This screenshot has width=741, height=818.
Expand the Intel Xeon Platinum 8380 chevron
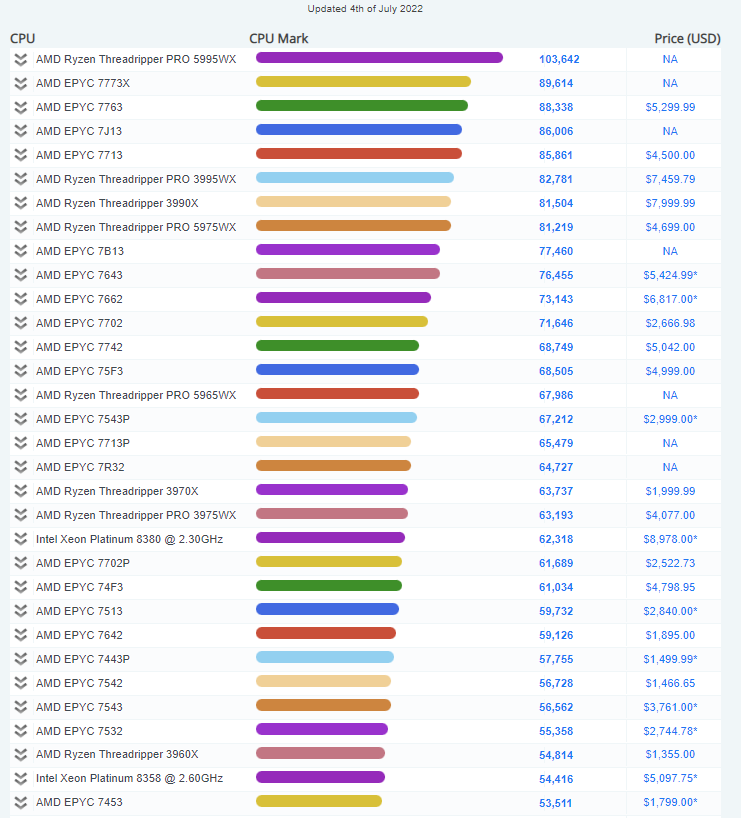coord(21,539)
